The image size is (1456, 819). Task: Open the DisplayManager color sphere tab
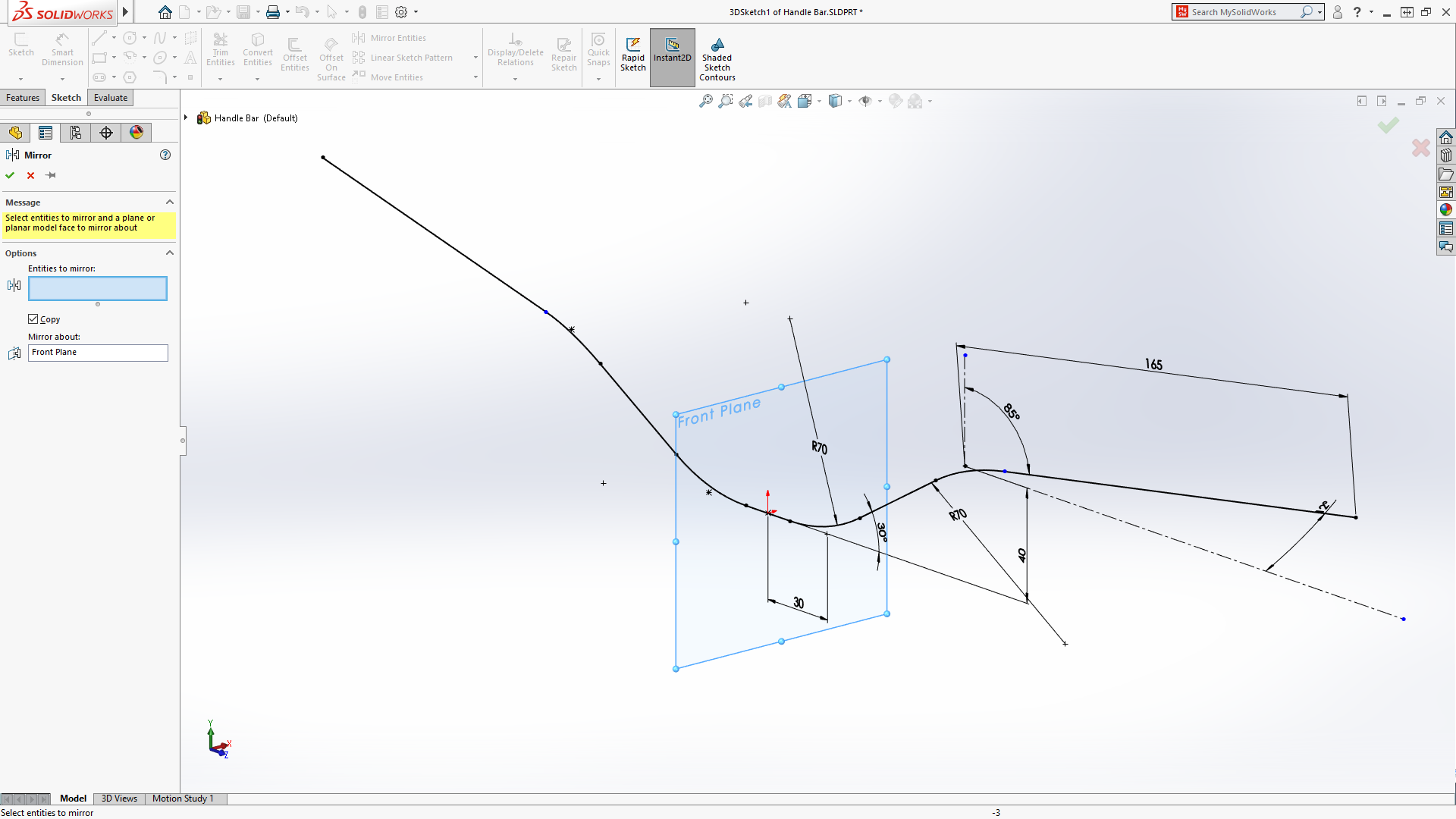[136, 133]
